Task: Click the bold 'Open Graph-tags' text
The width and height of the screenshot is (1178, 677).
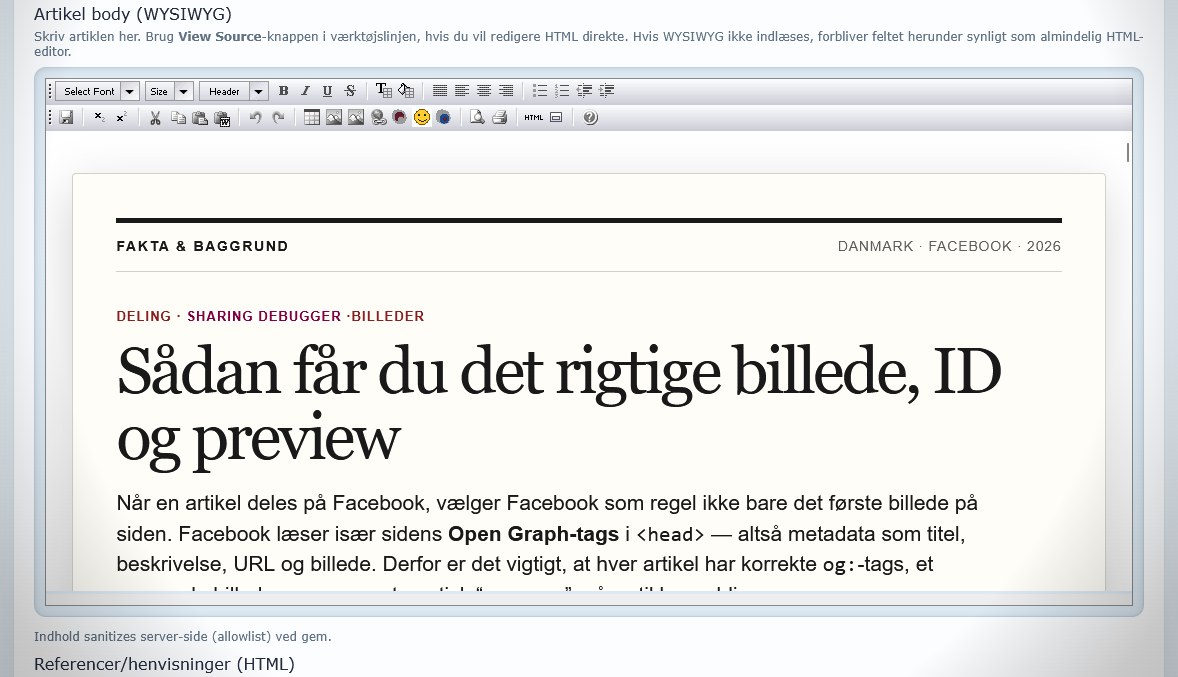Action: click(x=533, y=534)
